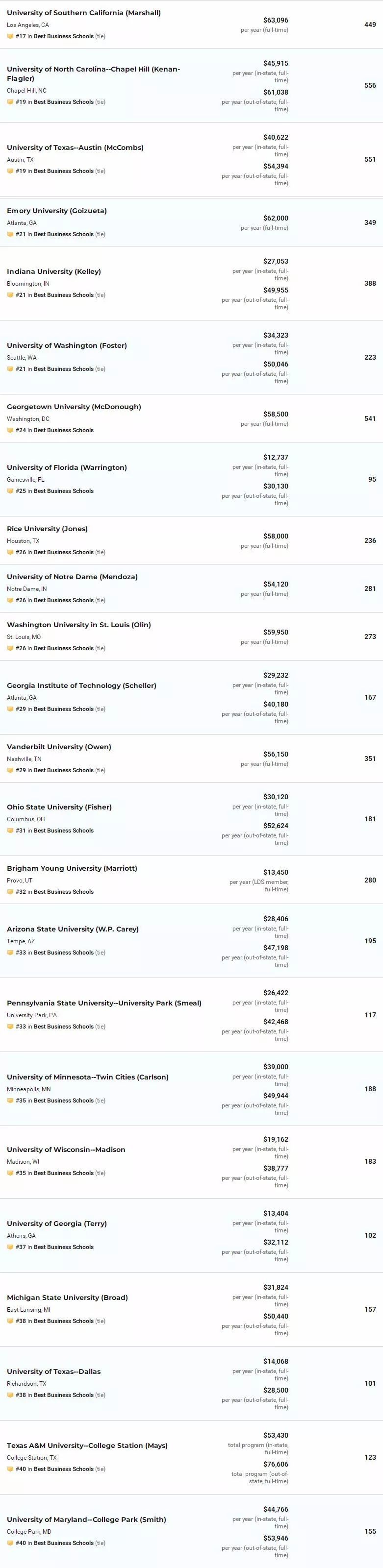Open Texas A&M University--College Station (Mays)
This screenshot has height=1568, width=383.
87,1445
